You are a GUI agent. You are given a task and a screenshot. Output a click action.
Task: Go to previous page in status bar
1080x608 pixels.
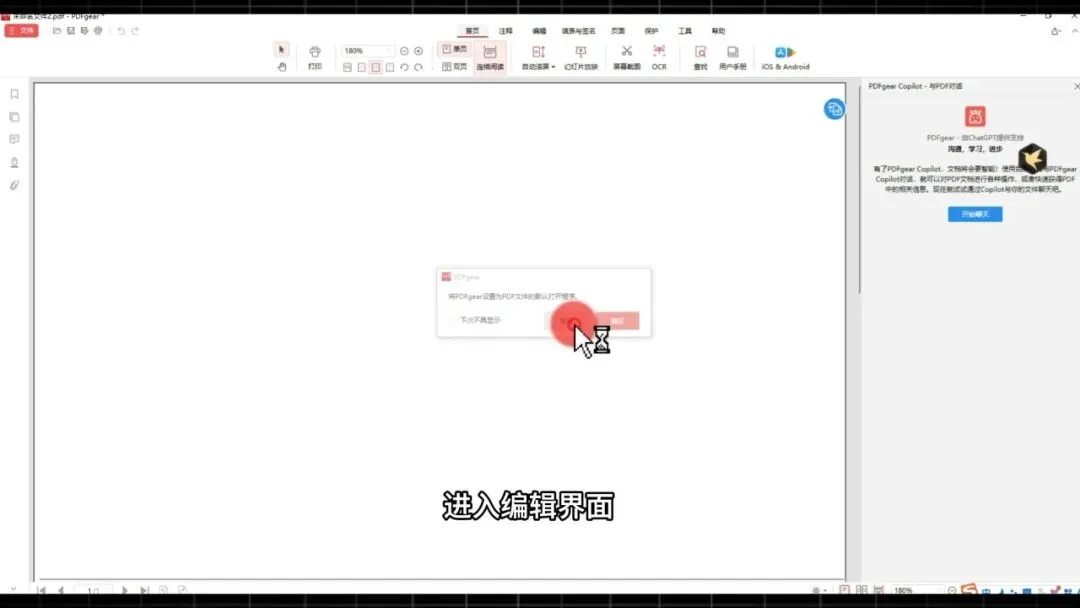click(x=61, y=590)
